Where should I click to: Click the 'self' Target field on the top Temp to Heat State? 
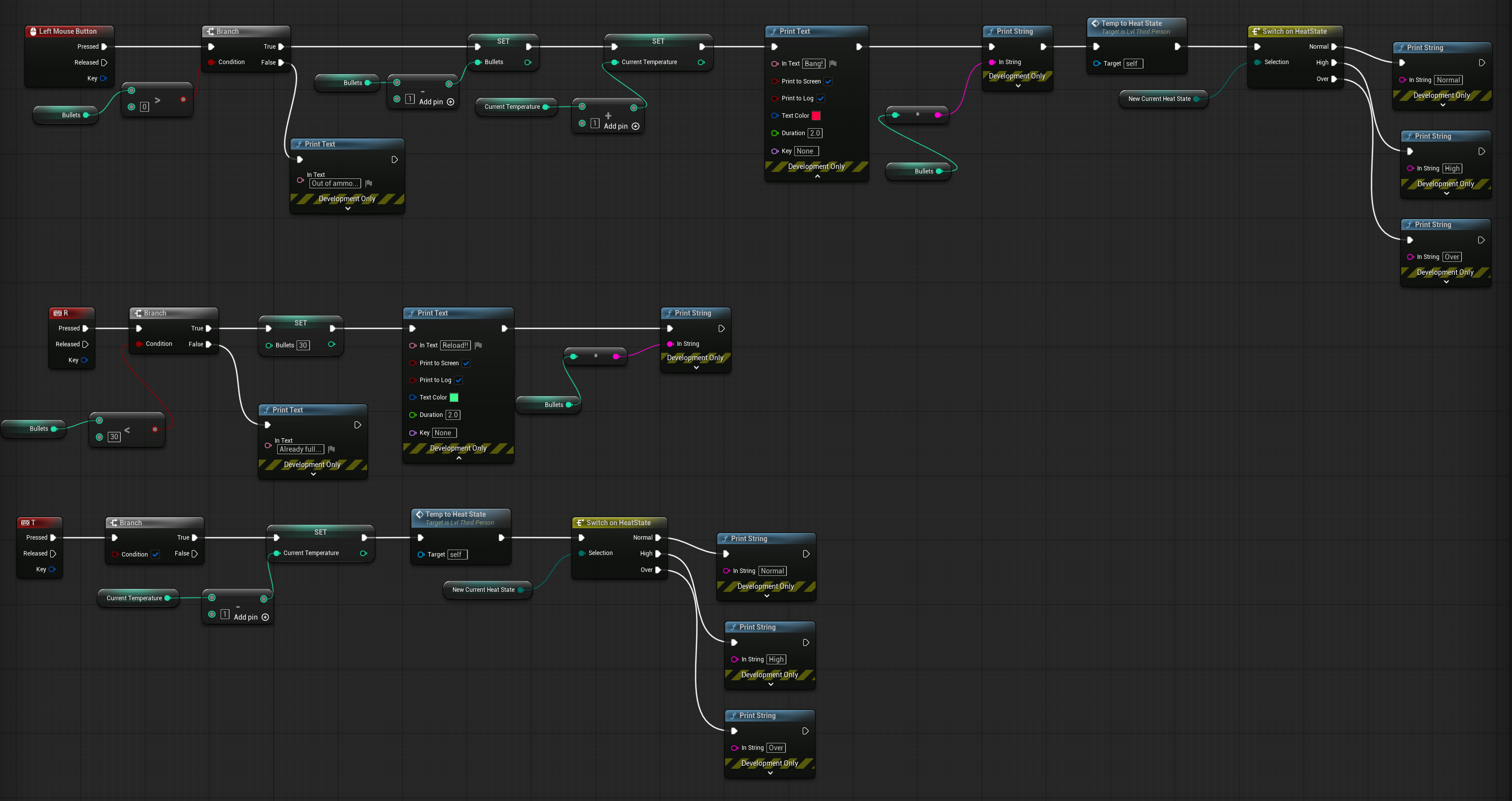(1133, 64)
